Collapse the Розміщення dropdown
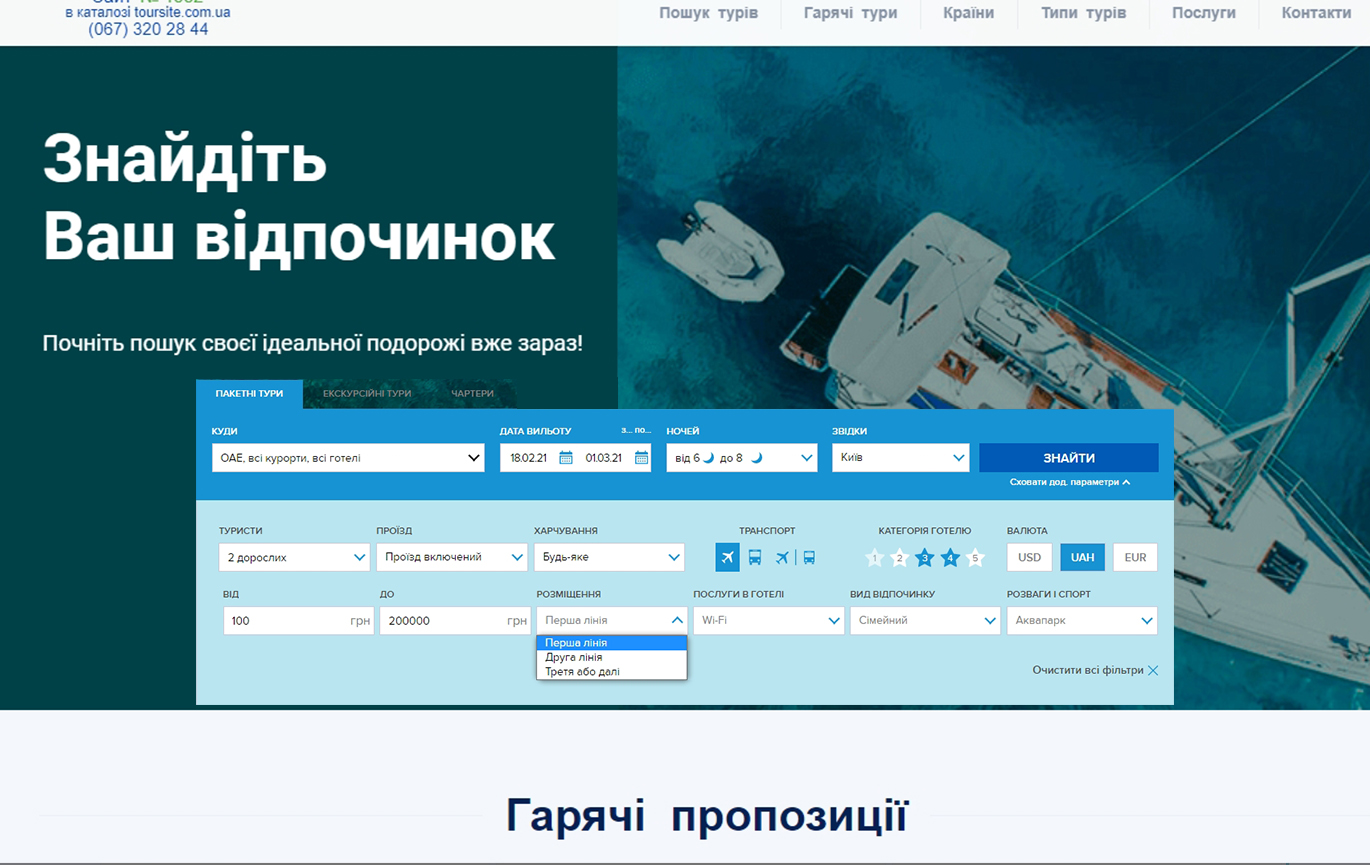This screenshot has height=865, width=1370. pyautogui.click(x=612, y=620)
